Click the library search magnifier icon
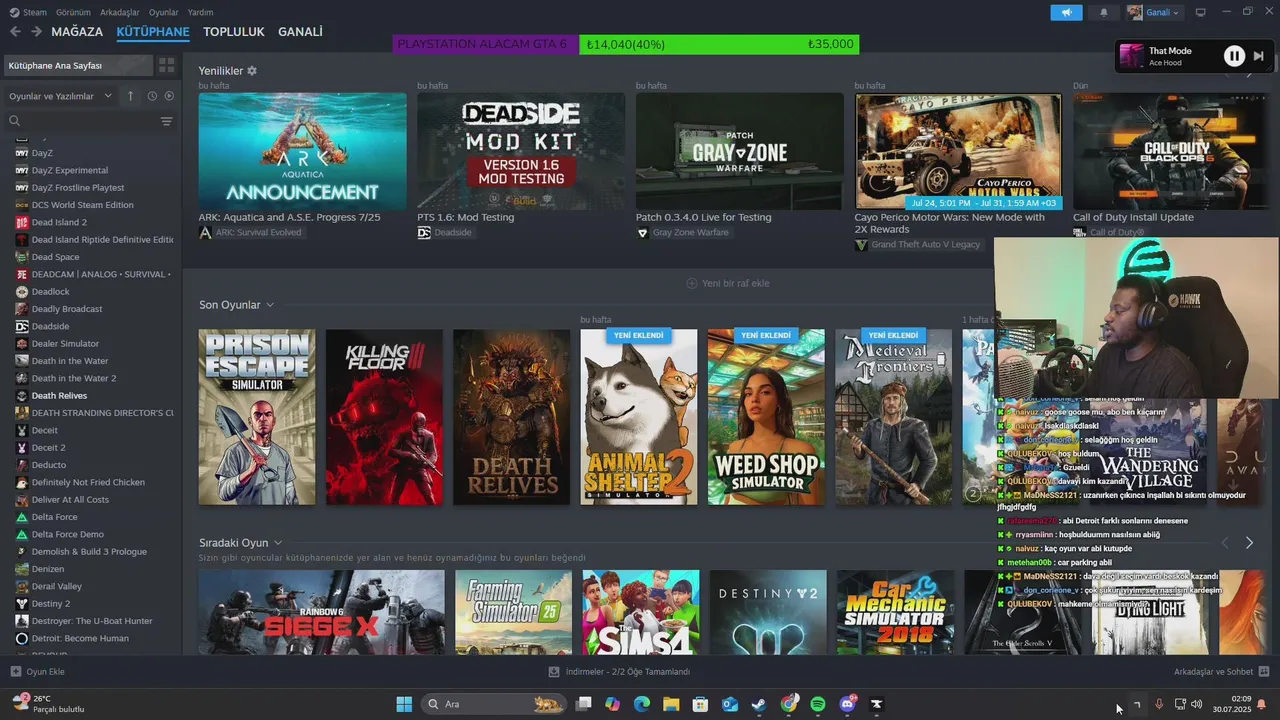 pos(15,121)
